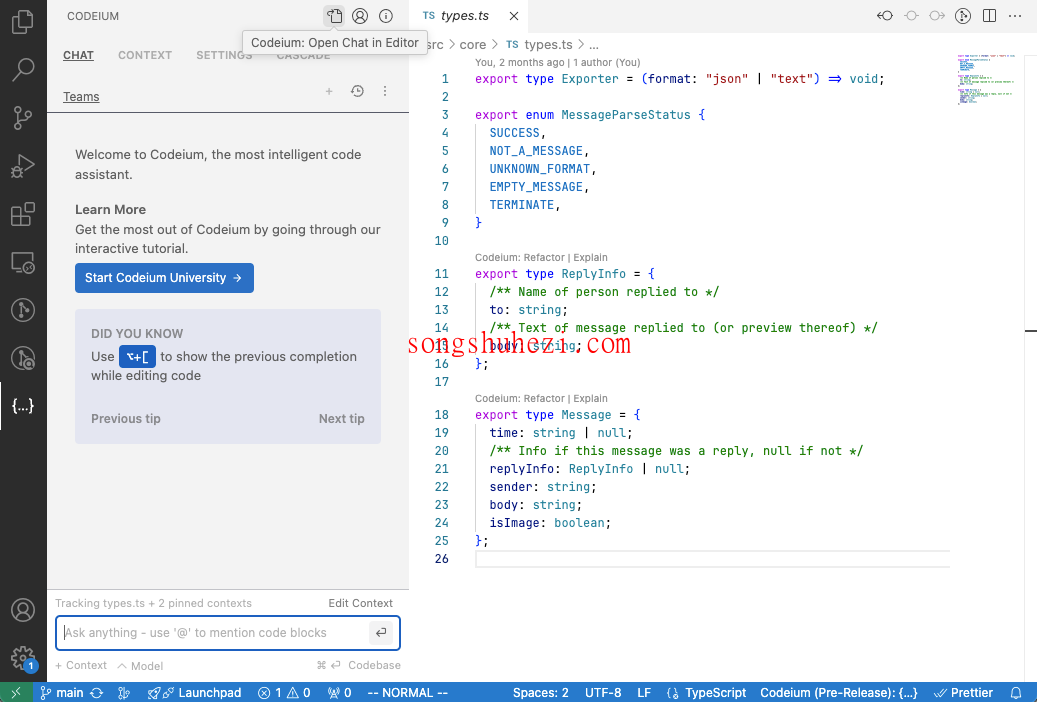Click Explain CodeLens above ReplyInfo
1037x702 pixels.
(590, 257)
